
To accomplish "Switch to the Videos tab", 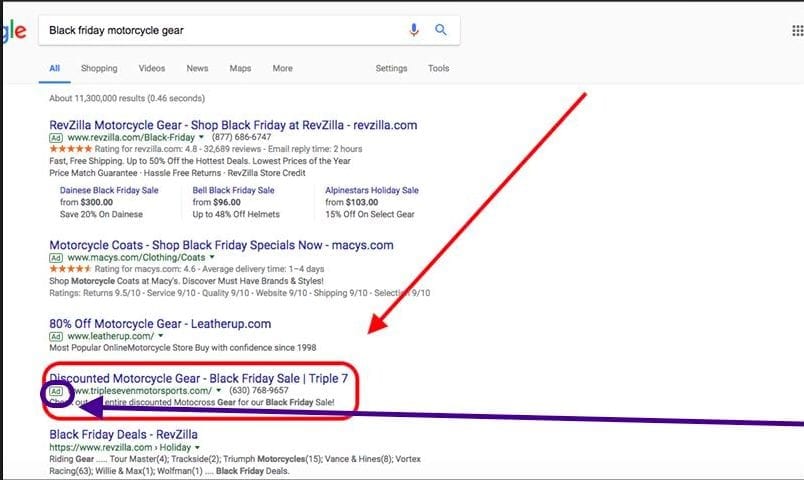I will click(x=152, y=68).
